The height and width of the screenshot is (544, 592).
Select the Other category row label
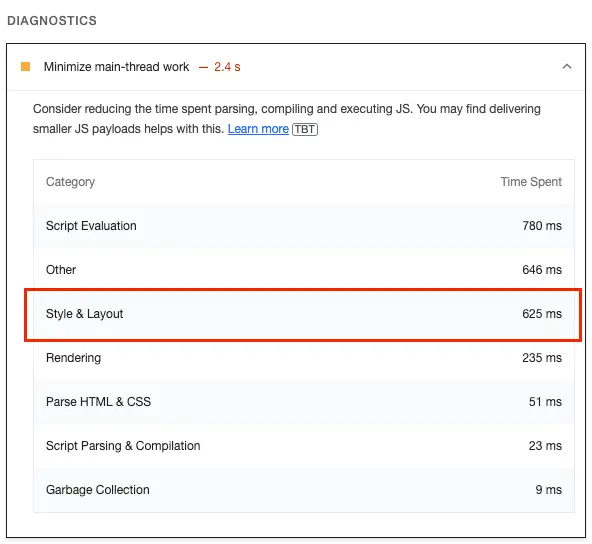61,270
